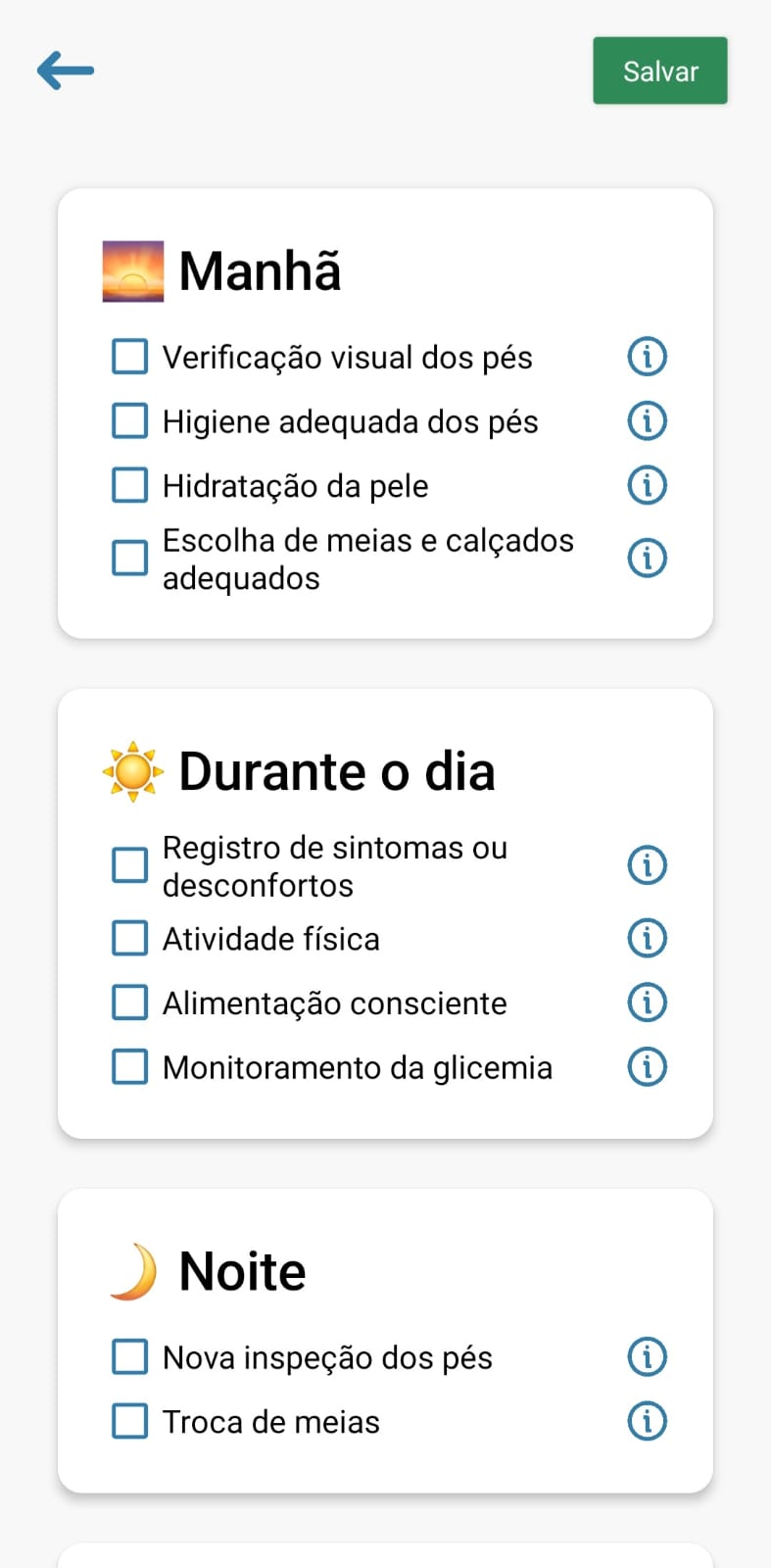Image resolution: width=771 pixels, height=1568 pixels.
Task: Show info for Registro de sintomas
Action: [647, 865]
